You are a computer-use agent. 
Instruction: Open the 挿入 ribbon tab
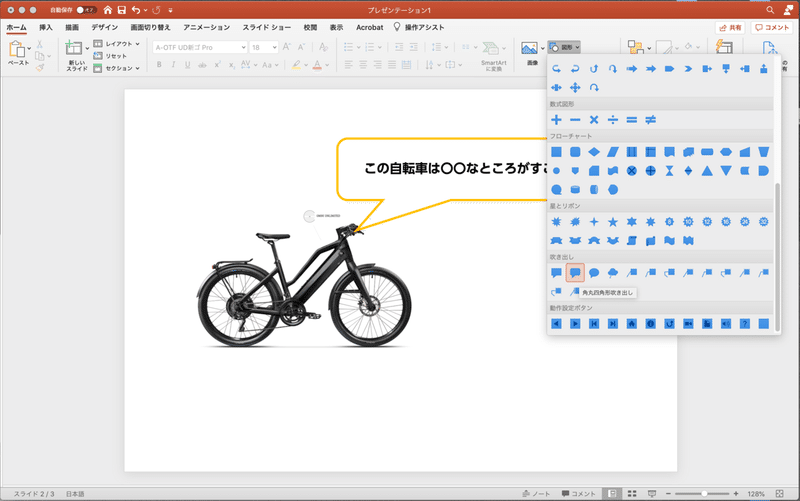tap(46, 28)
